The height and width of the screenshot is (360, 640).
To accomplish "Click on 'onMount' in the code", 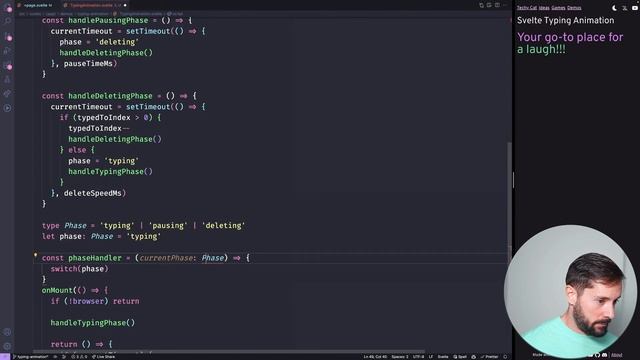I will [57, 291].
